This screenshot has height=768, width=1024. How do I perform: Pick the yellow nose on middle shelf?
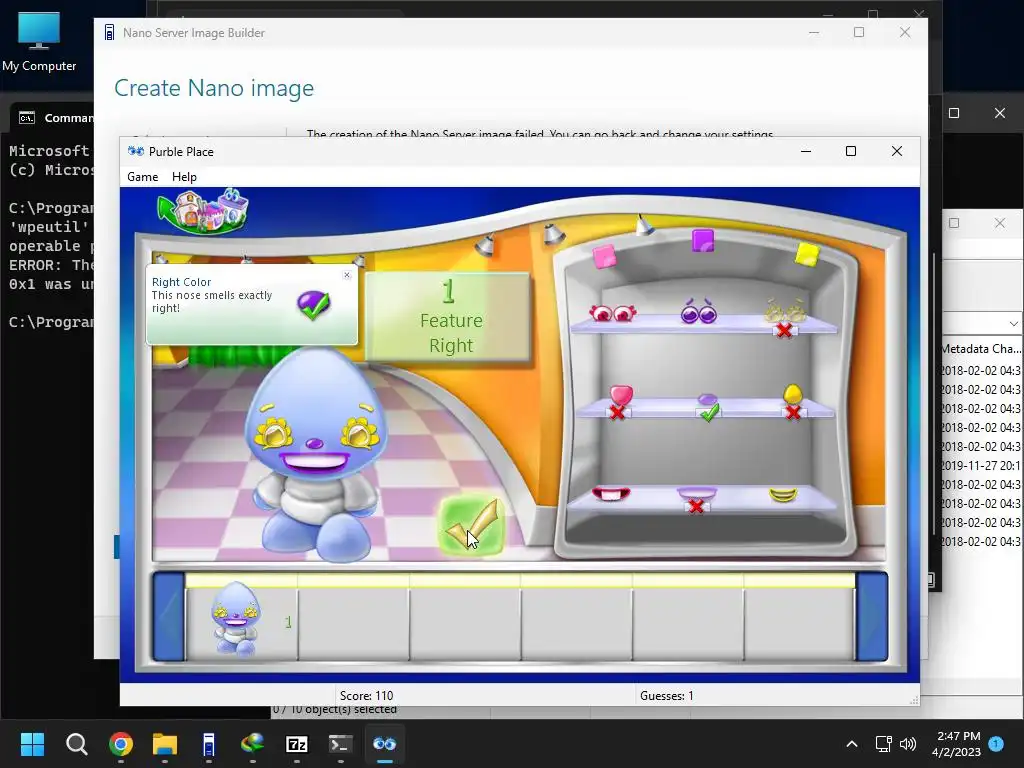tap(792, 394)
